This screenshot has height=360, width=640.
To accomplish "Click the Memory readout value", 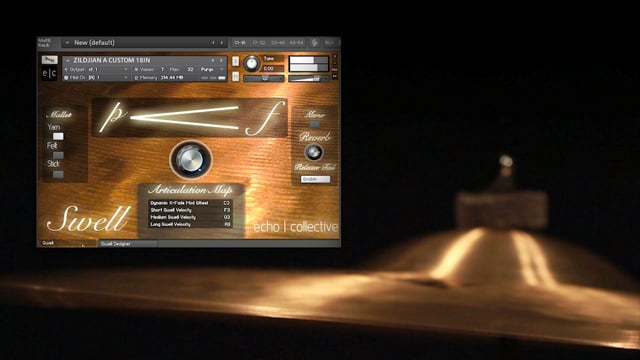I will point(171,78).
